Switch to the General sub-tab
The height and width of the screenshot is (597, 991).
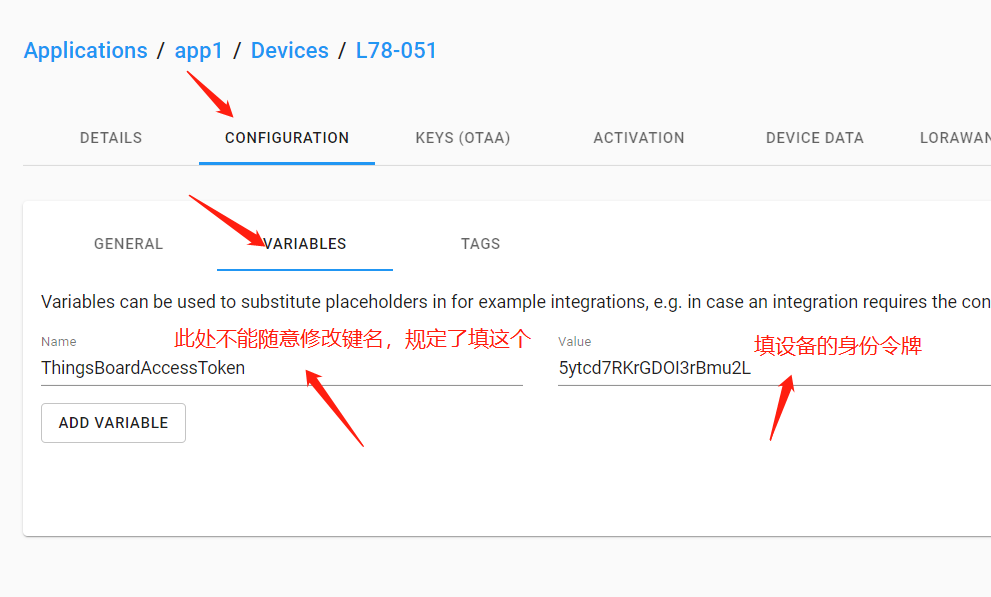tap(128, 244)
